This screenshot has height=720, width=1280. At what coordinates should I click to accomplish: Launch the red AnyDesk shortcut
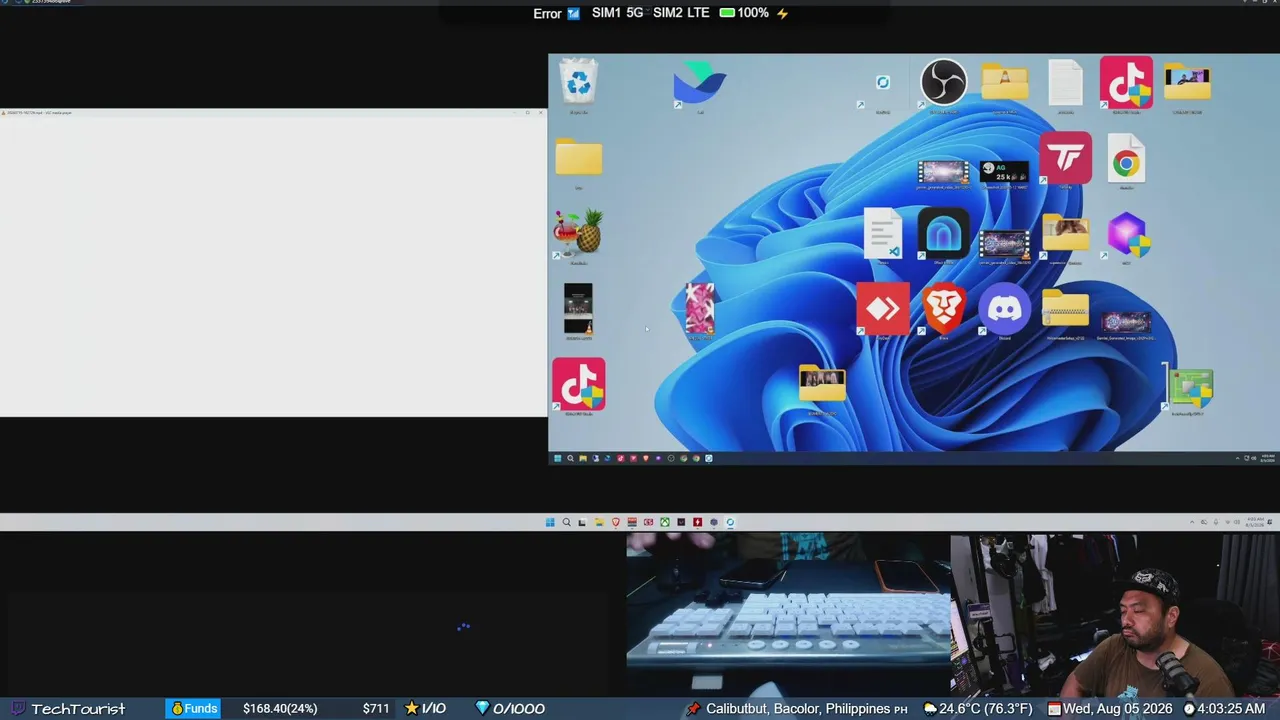882,308
